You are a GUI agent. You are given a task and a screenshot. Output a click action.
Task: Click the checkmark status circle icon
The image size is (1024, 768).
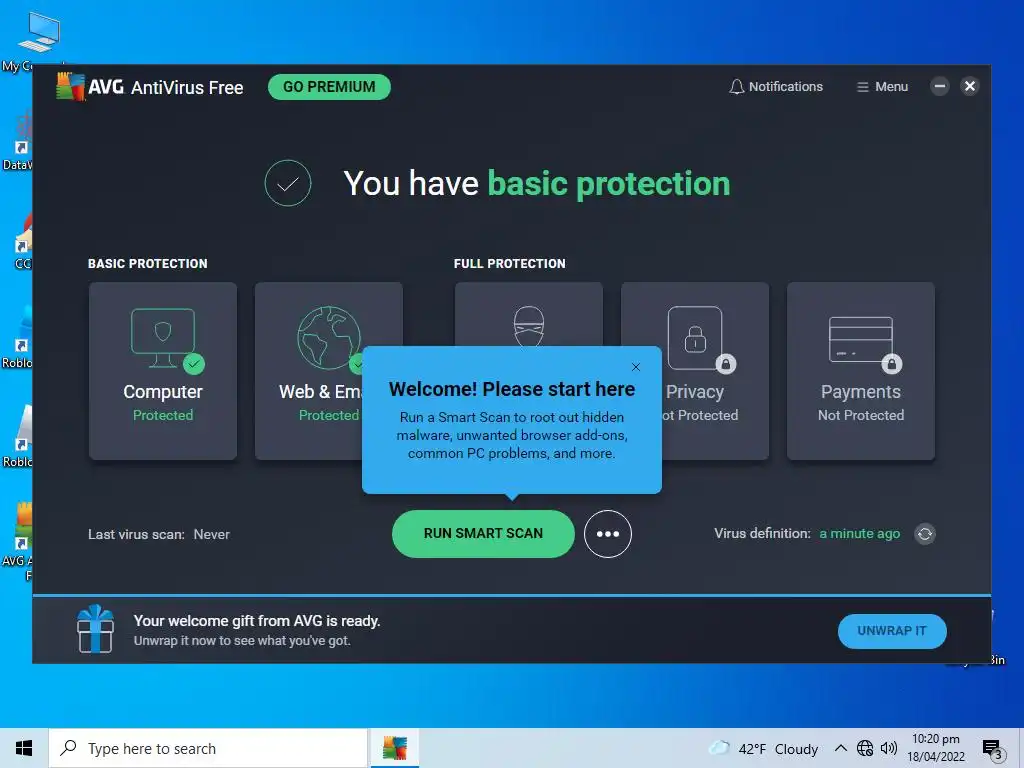[288, 184]
